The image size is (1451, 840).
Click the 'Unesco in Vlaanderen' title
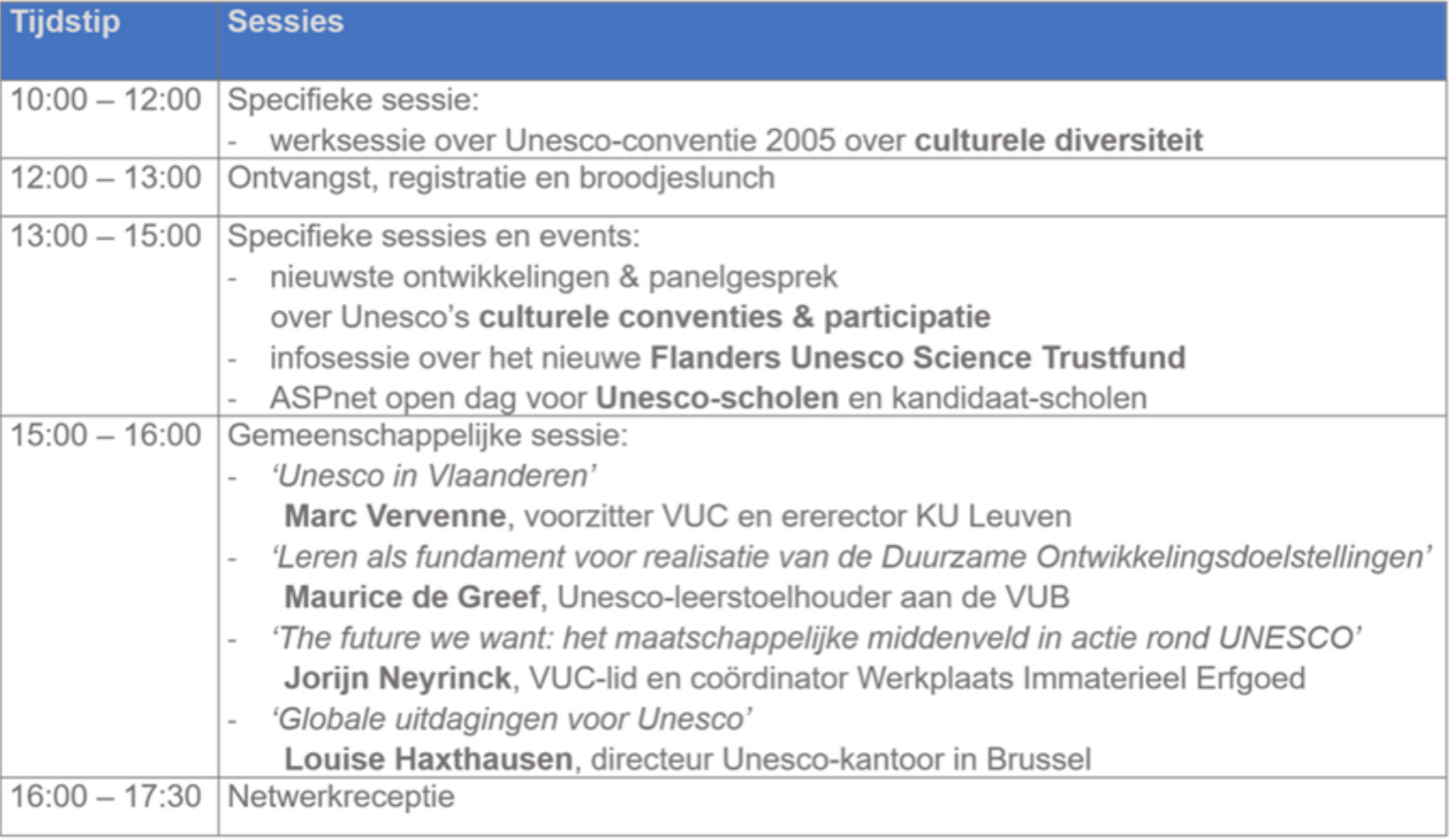point(434,476)
